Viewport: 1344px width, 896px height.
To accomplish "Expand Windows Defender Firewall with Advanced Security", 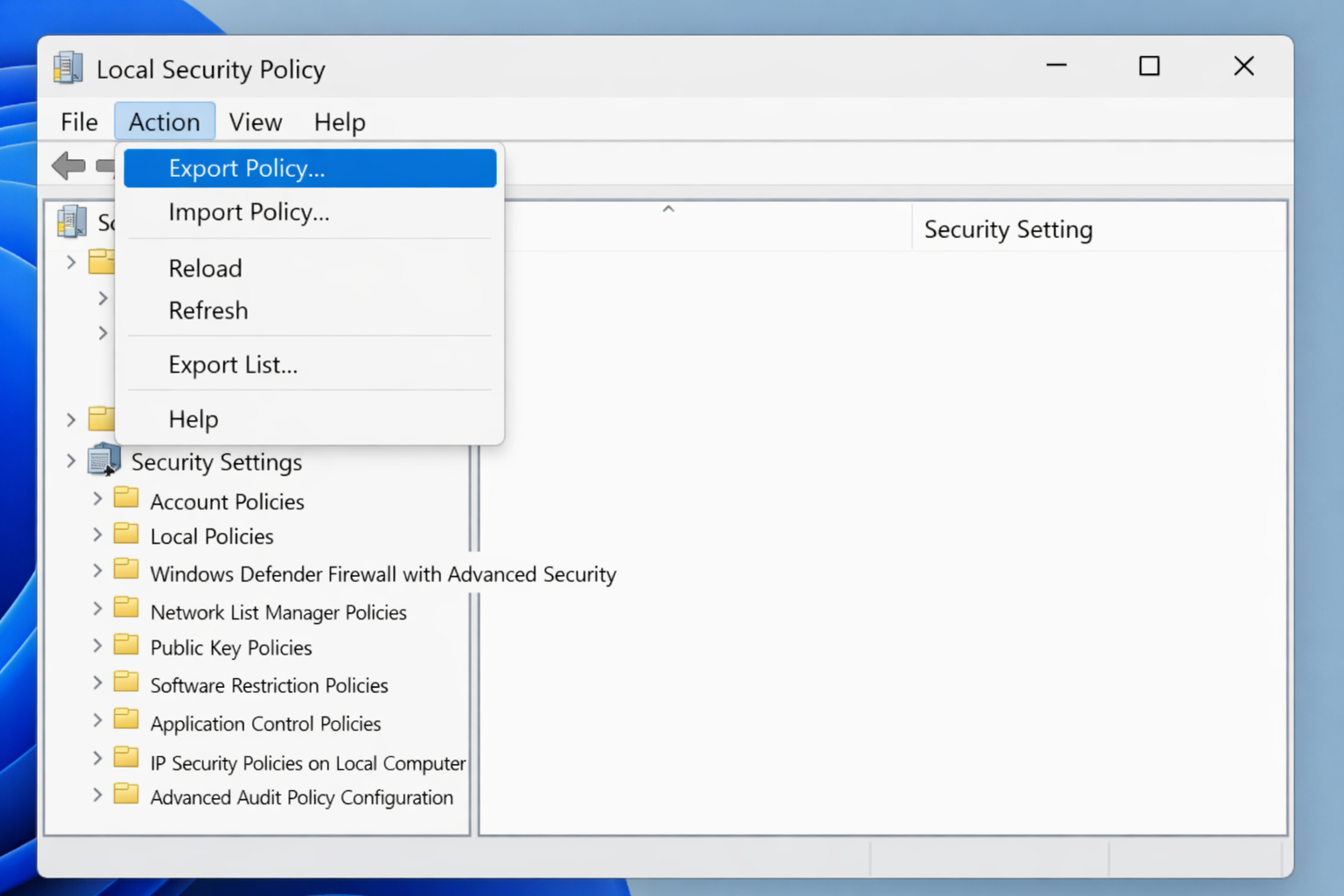I will pyautogui.click(x=97, y=570).
